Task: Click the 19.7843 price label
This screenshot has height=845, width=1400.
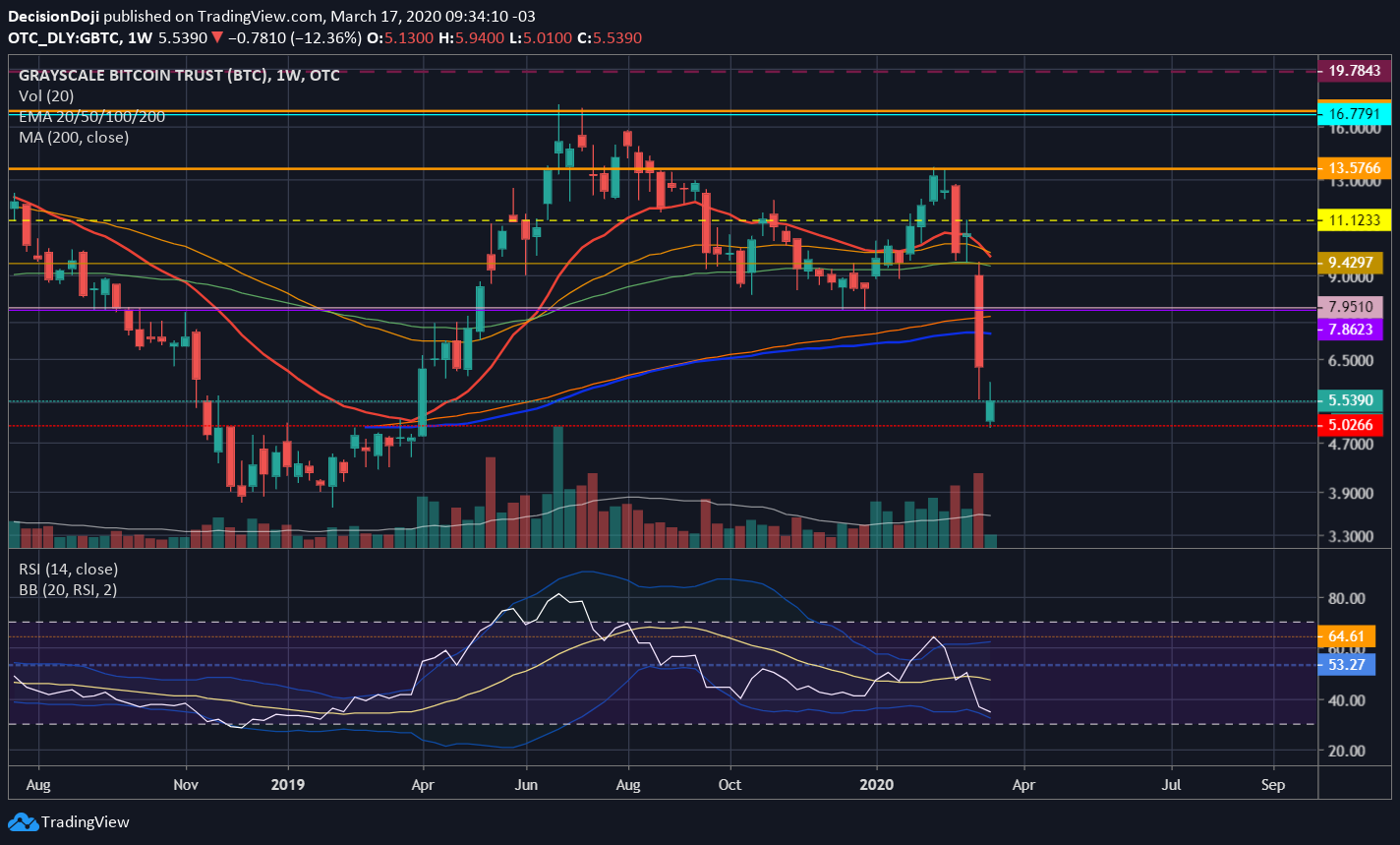Action: coord(1355,71)
